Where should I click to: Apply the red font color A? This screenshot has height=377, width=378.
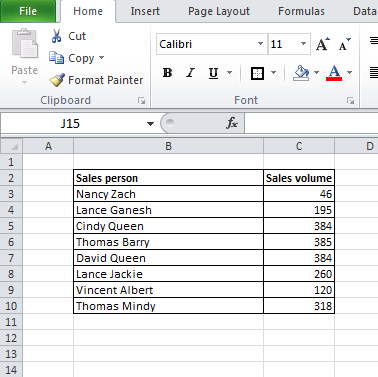pos(334,73)
